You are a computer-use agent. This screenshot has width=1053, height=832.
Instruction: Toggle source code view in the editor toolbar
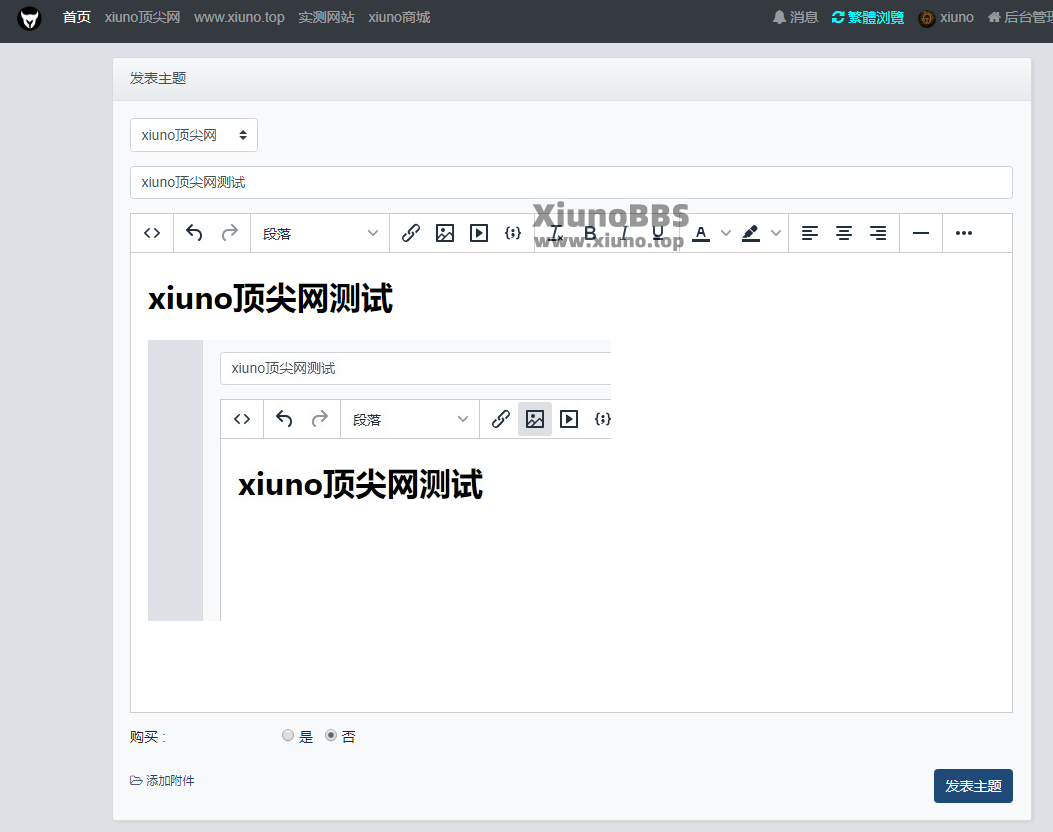coord(152,233)
